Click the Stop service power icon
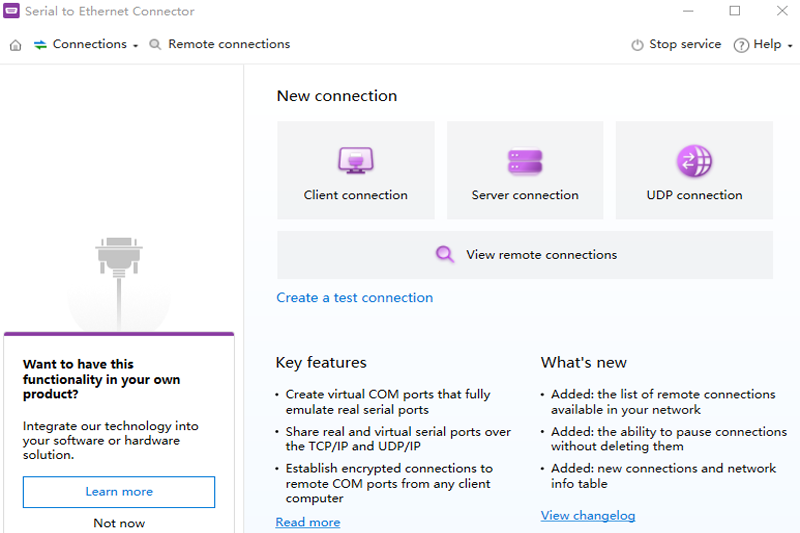The height and width of the screenshot is (533, 800). [x=637, y=45]
